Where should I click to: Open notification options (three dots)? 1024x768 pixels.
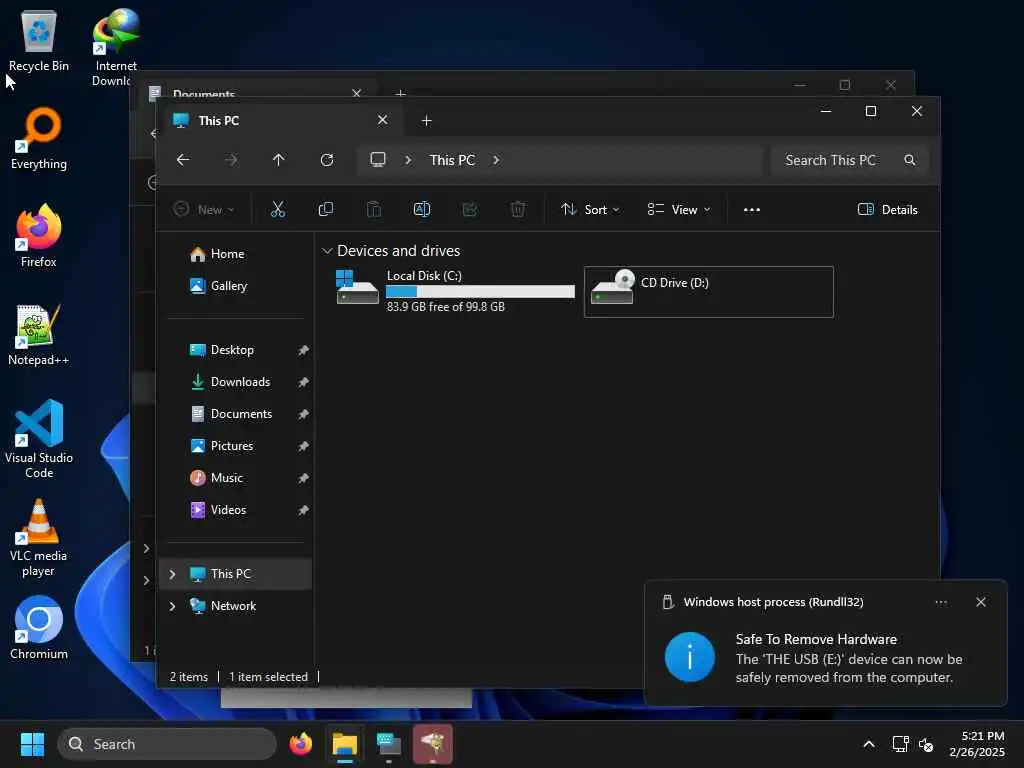point(941,601)
